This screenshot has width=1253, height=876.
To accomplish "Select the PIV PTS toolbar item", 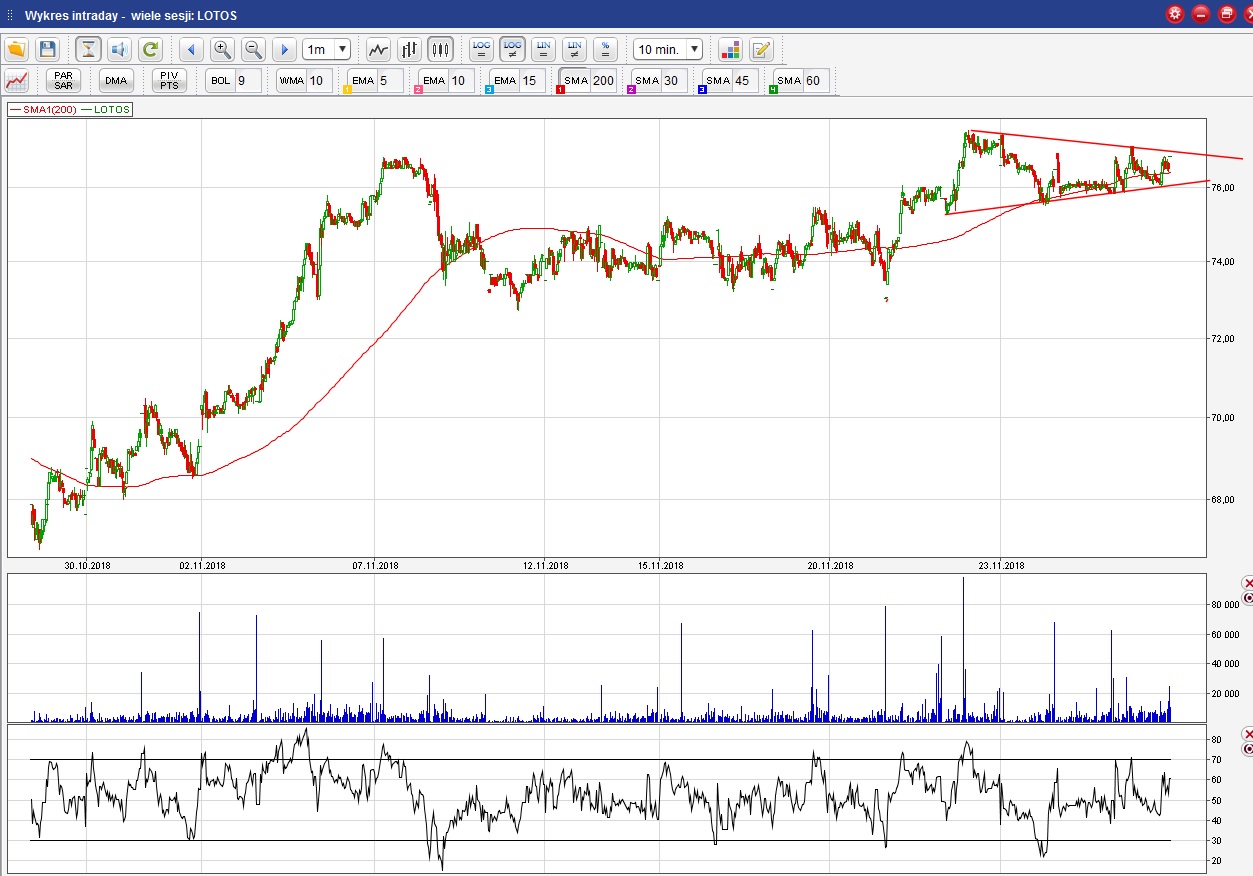I will coord(169,81).
